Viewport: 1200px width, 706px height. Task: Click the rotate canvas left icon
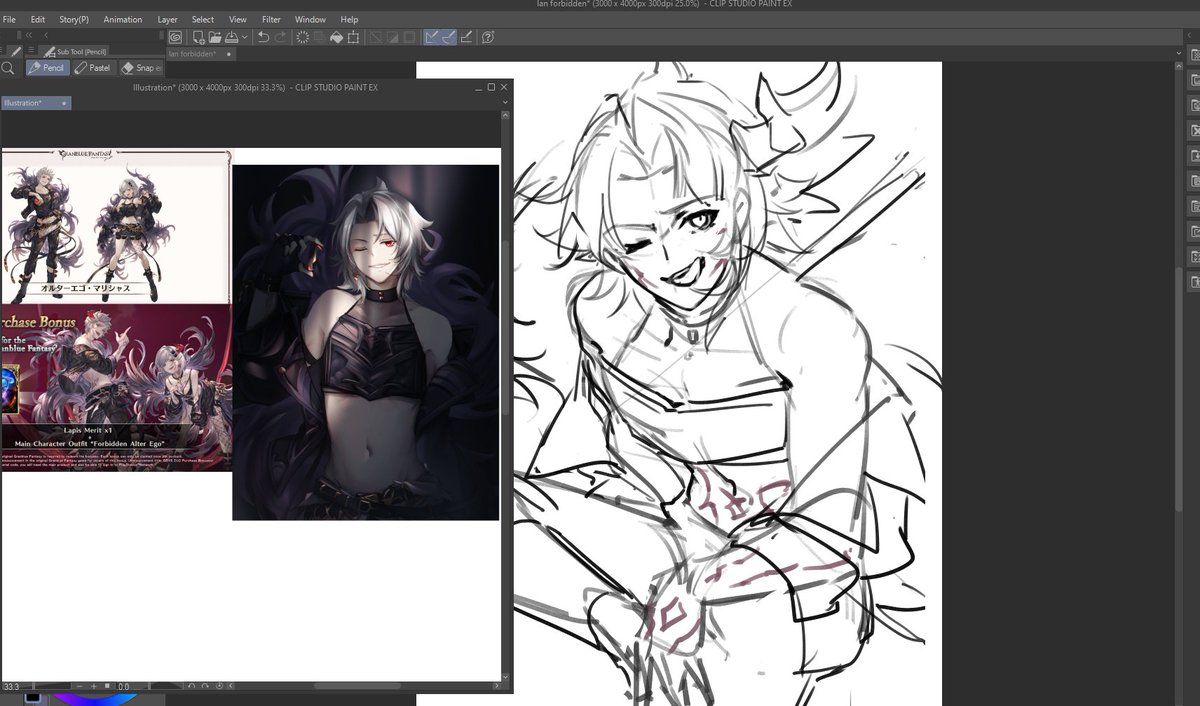coord(191,686)
